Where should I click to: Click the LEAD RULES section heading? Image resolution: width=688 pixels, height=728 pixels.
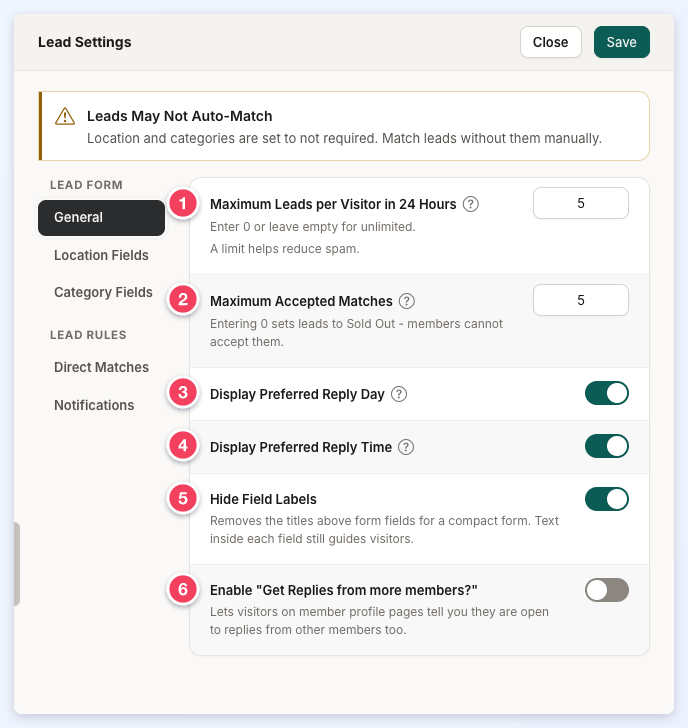(88, 335)
